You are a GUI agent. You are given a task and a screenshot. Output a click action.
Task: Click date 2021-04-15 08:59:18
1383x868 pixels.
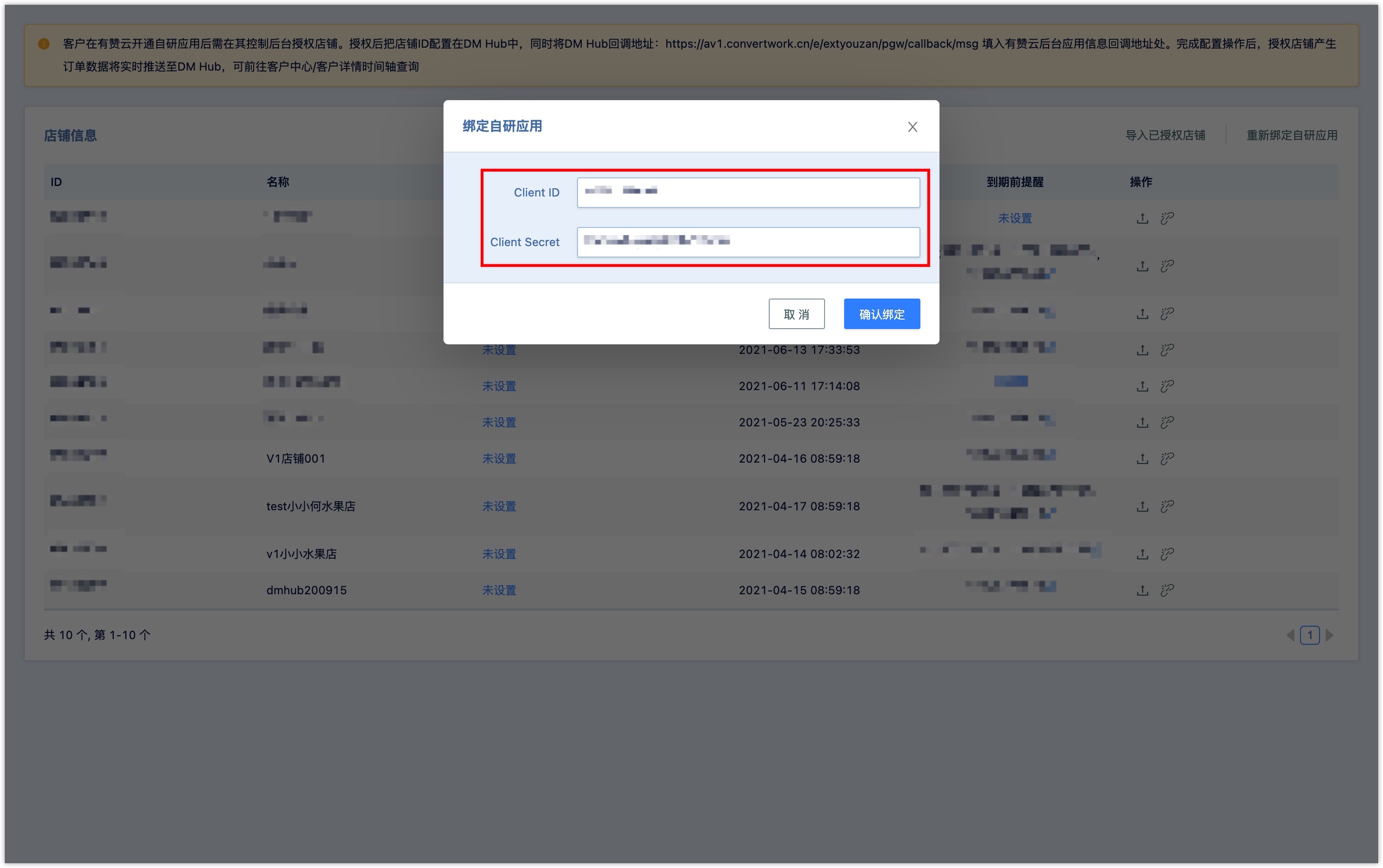(799, 589)
